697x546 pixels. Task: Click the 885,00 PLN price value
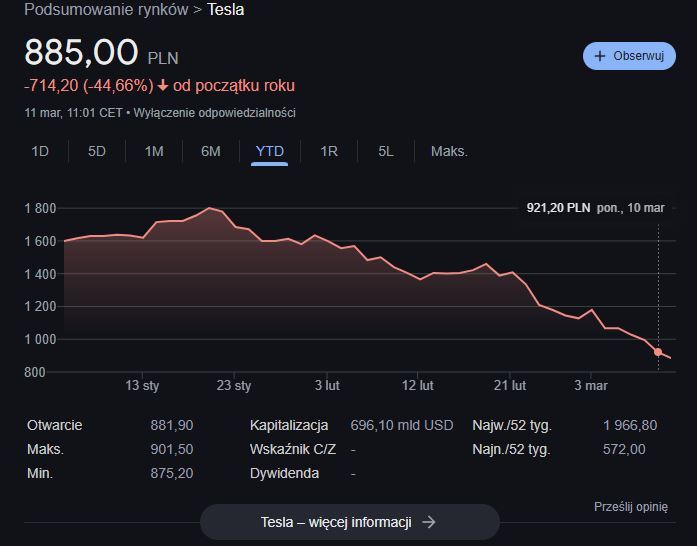click(x=82, y=53)
